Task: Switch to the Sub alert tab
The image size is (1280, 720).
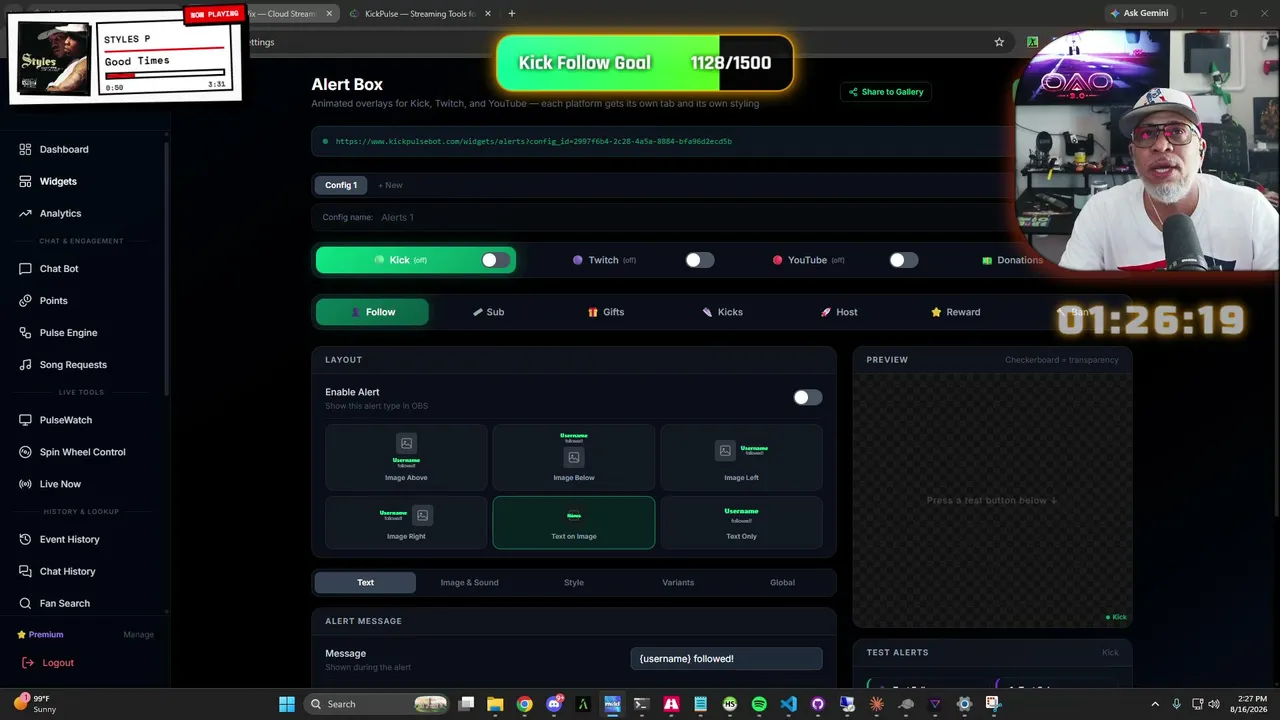Action: [488, 312]
